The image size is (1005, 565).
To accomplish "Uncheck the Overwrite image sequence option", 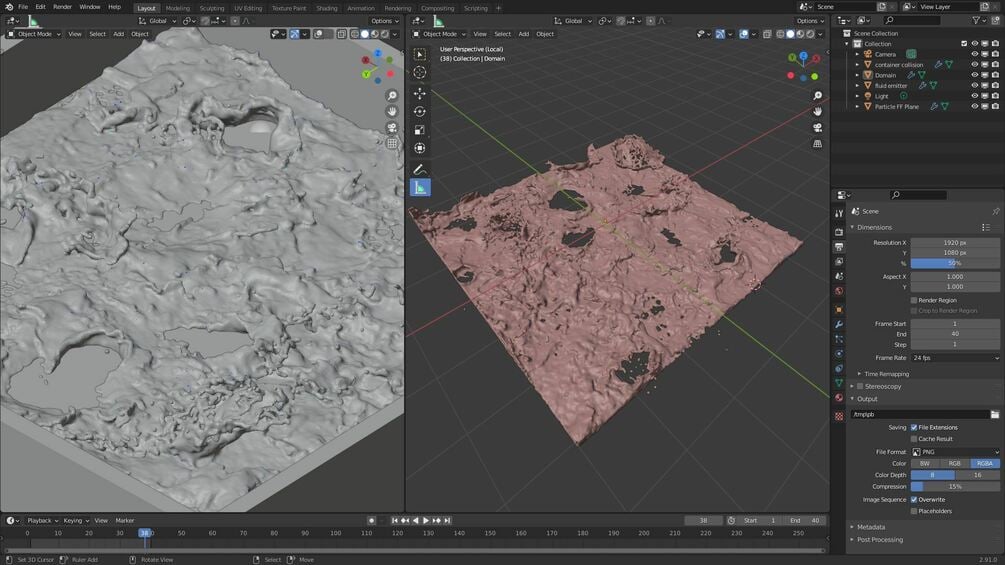I will pyautogui.click(x=914, y=499).
